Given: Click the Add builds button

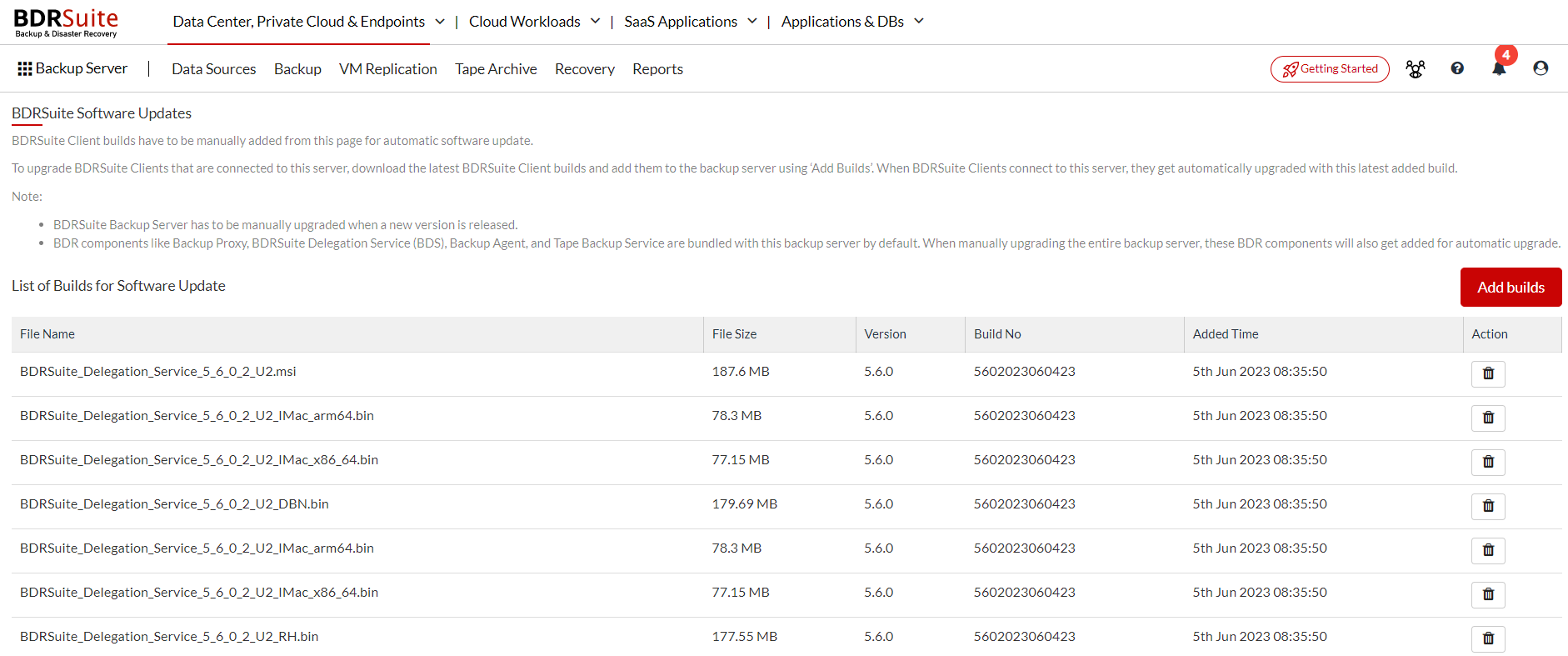Looking at the screenshot, I should pos(1511,287).
